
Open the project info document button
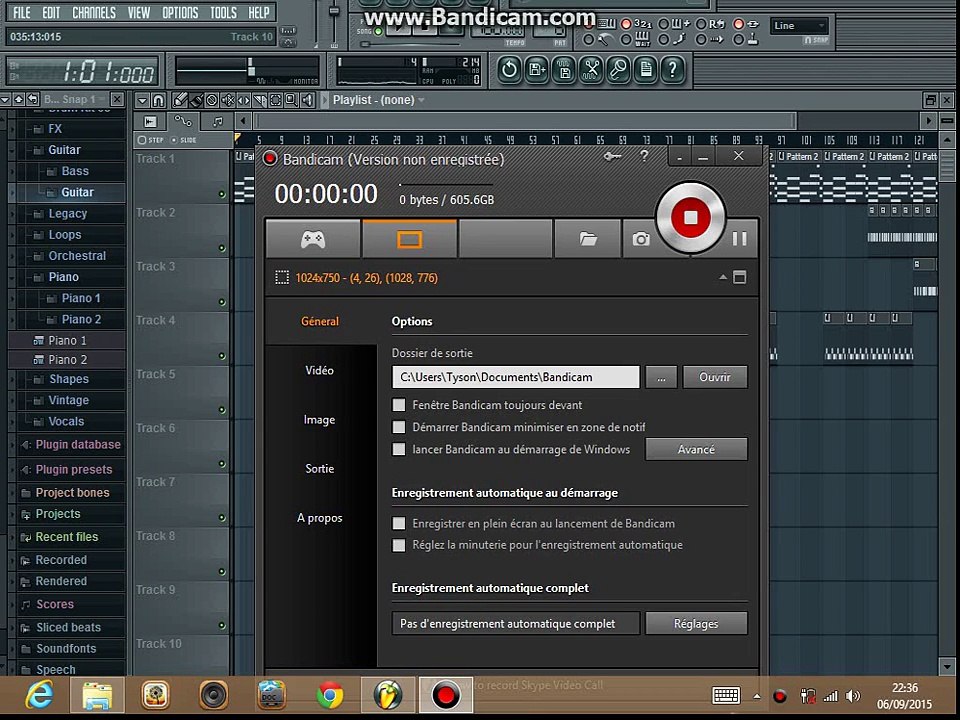click(645, 69)
